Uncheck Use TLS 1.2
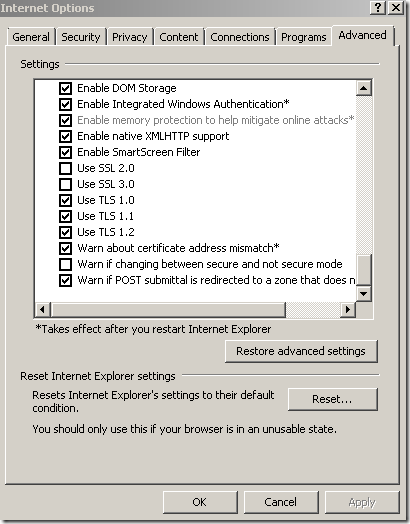 (x=65, y=232)
